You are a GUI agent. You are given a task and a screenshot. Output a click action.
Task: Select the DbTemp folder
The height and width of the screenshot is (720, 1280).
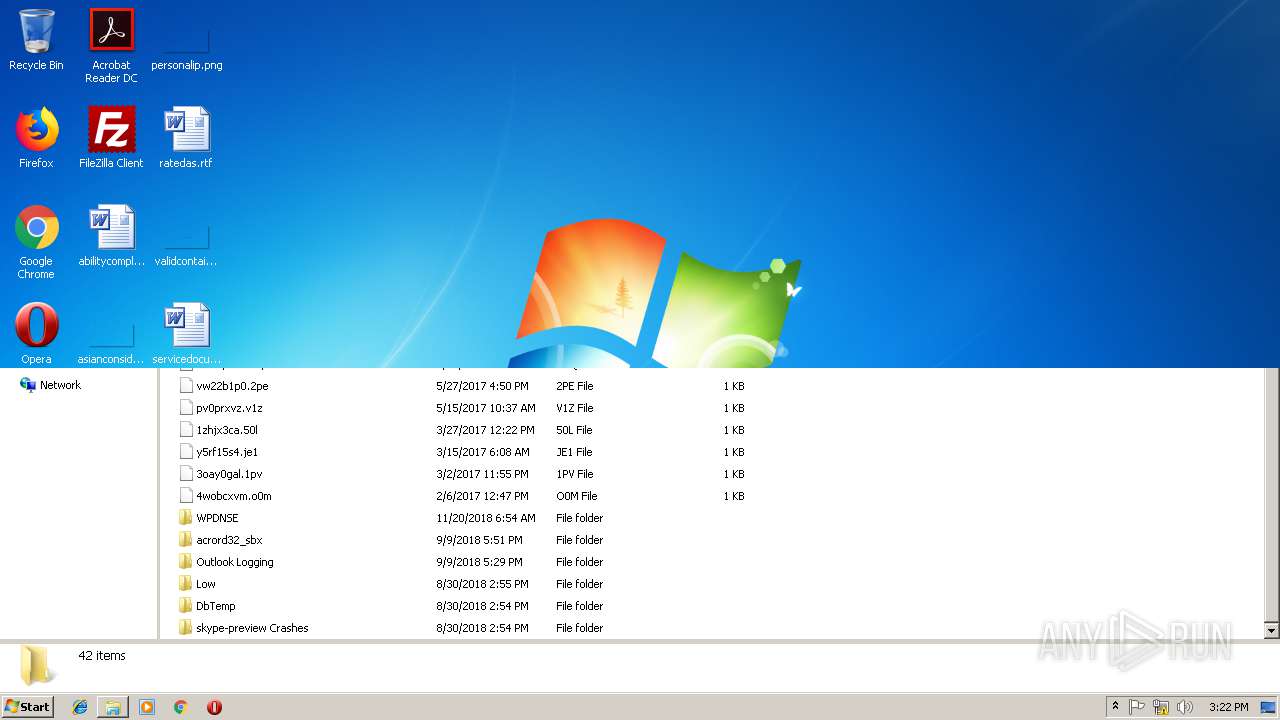click(216, 606)
